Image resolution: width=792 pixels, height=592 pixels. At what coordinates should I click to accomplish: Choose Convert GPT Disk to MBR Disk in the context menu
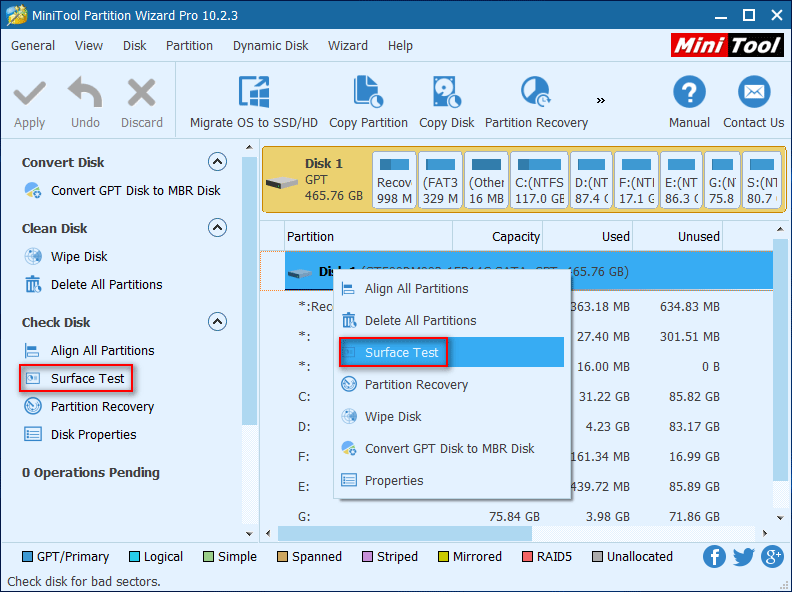pos(452,448)
